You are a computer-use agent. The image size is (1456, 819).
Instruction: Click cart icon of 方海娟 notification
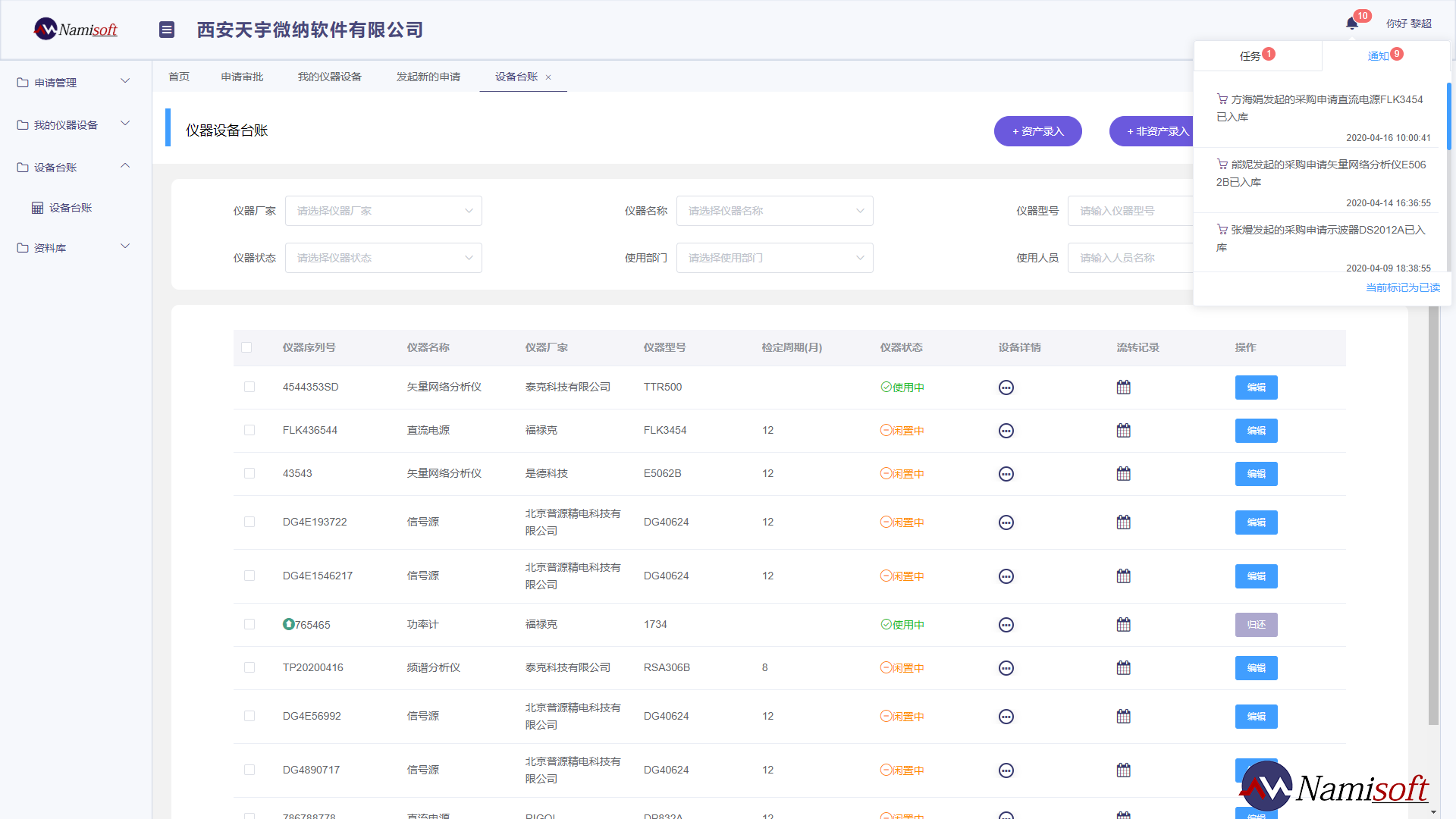(1222, 99)
